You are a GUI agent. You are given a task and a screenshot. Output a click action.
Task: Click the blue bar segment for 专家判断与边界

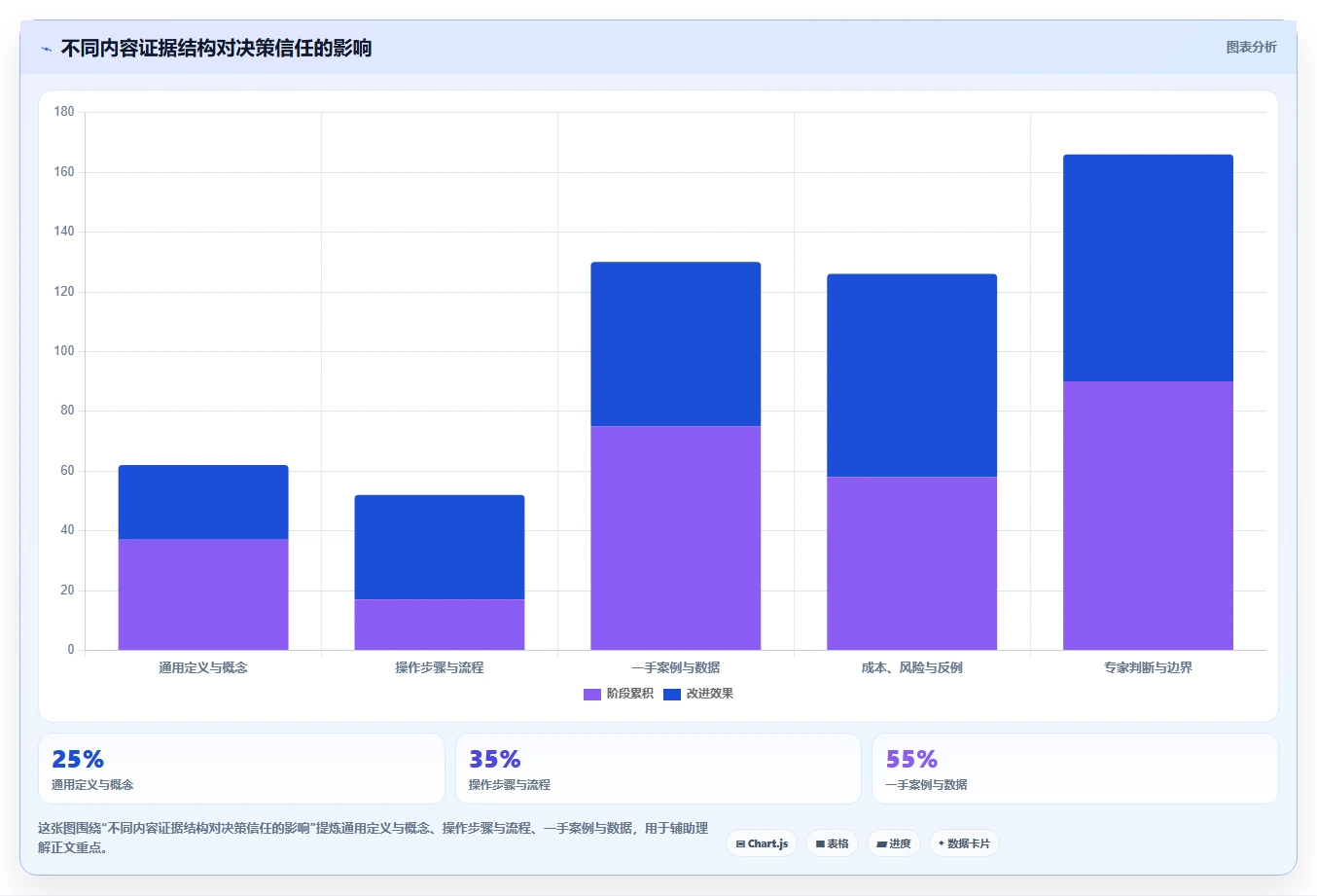(1148, 268)
